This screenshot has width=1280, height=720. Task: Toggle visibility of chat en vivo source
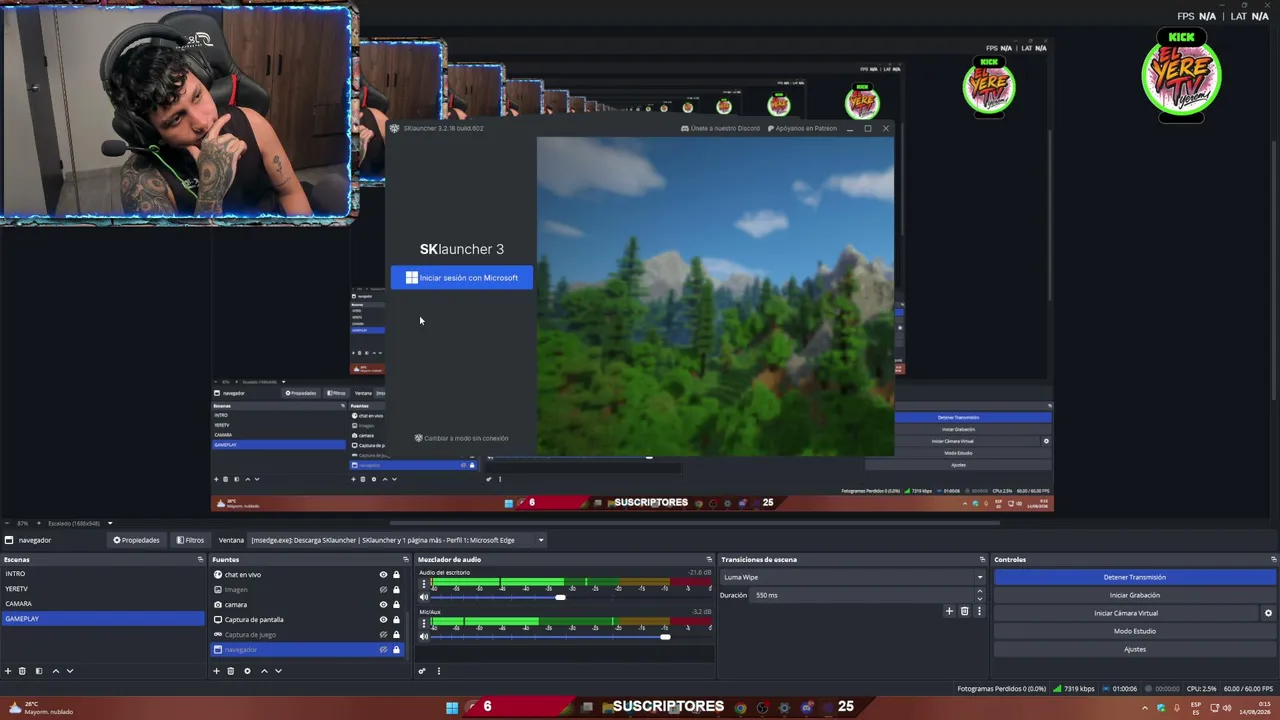(x=383, y=575)
